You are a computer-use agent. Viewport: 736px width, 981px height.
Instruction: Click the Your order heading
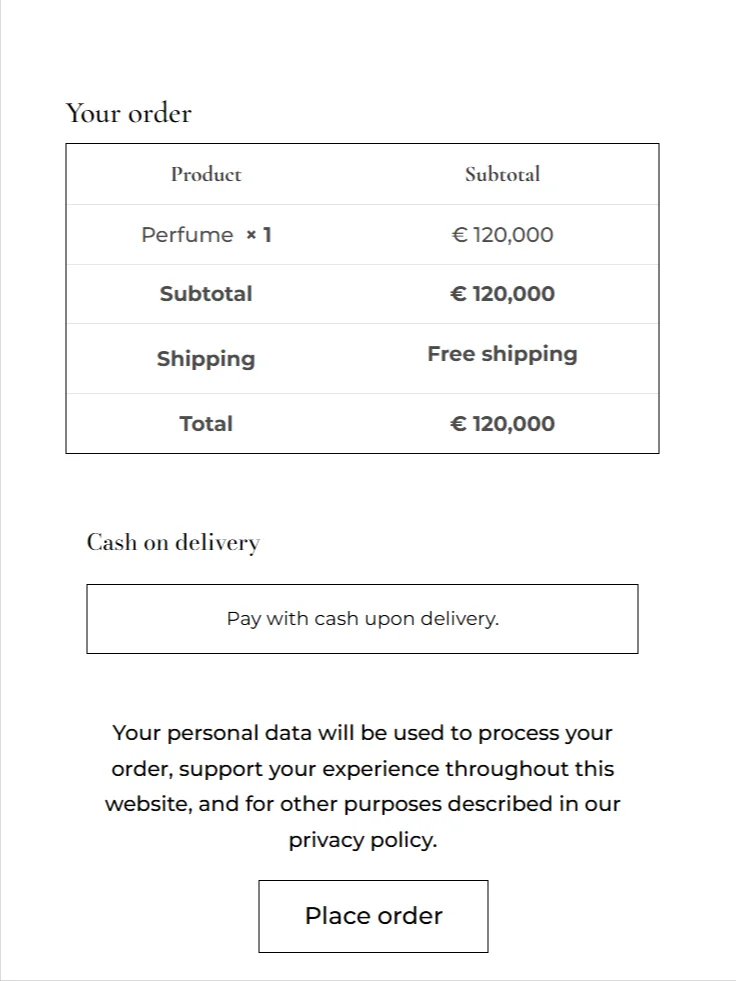click(x=128, y=113)
